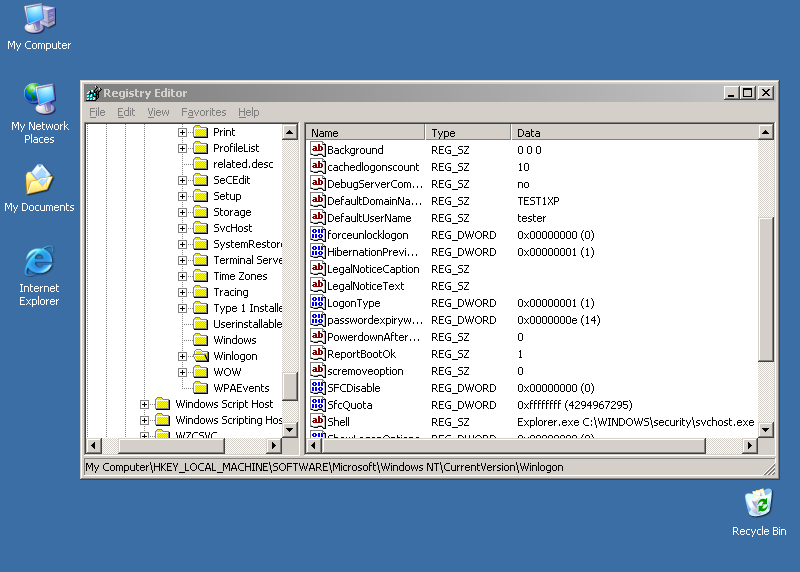Click the open Winlogon folder icon

click(x=201, y=356)
